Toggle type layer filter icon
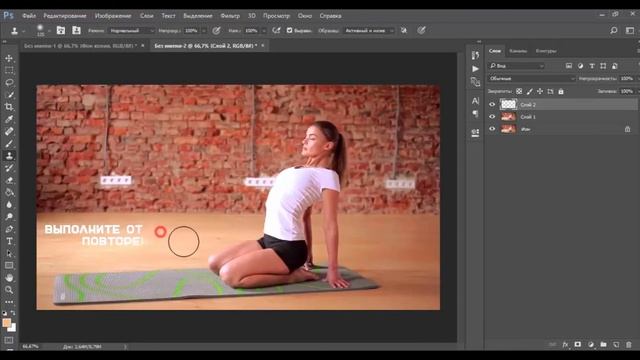The height and width of the screenshot is (360, 640). click(592, 66)
